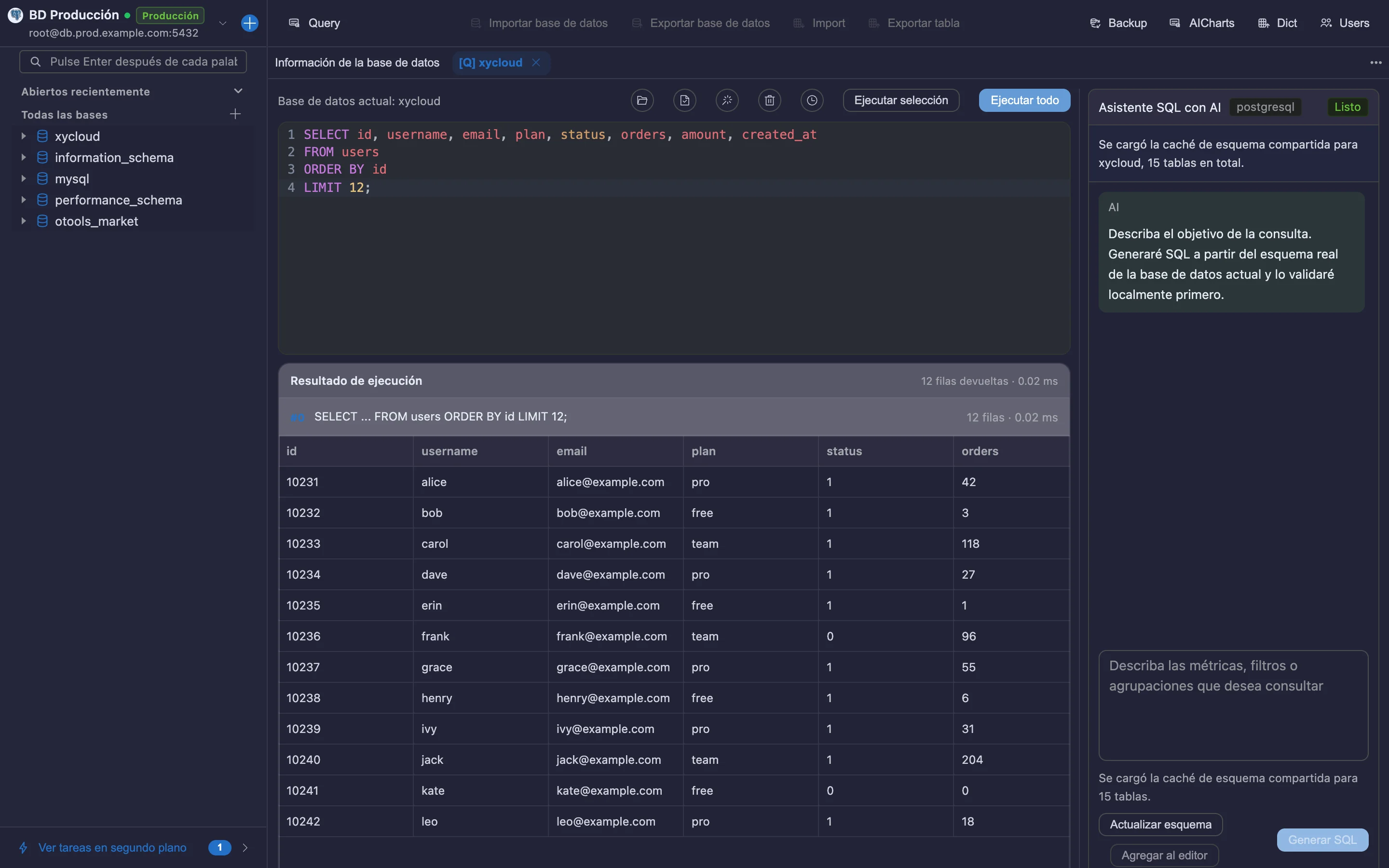
Task: Expand background tasks chevron arrow
Action: 245,847
